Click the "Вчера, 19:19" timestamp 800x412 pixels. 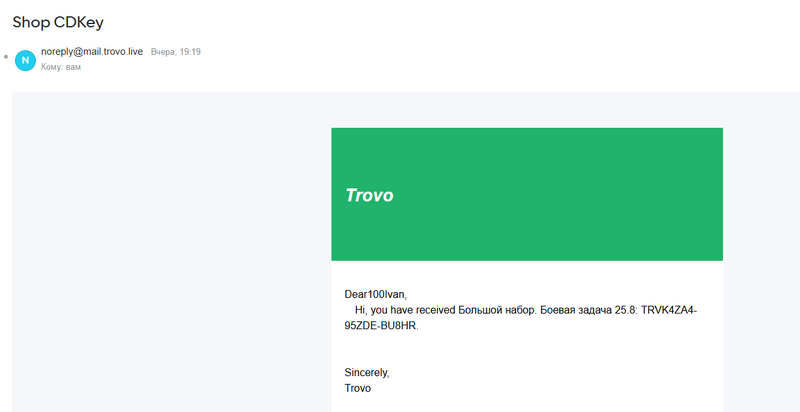176,51
